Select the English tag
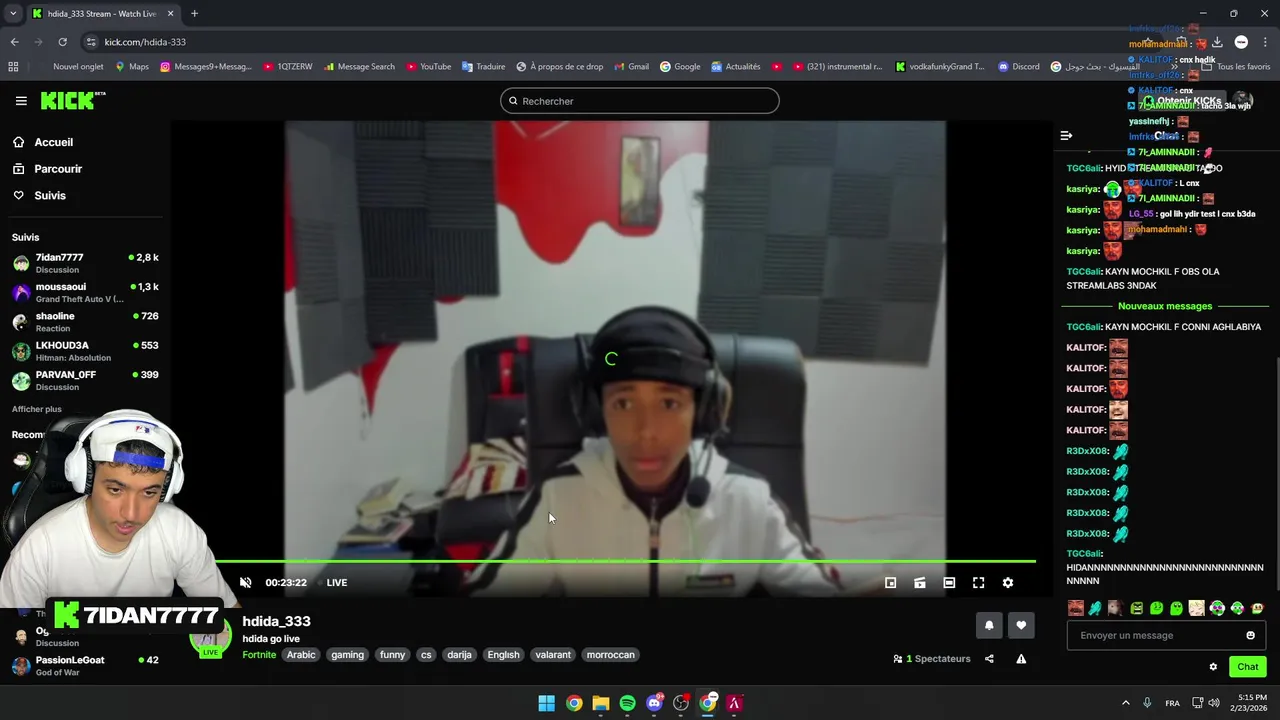The image size is (1280, 720). tap(503, 655)
